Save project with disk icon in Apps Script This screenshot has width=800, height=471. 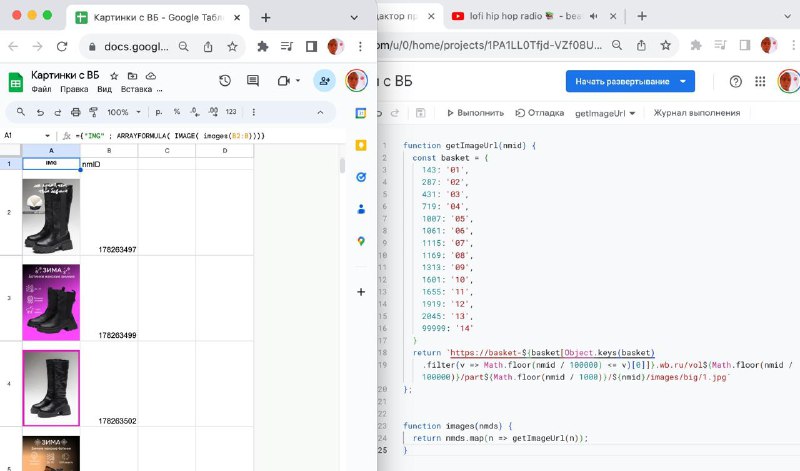click(x=420, y=113)
